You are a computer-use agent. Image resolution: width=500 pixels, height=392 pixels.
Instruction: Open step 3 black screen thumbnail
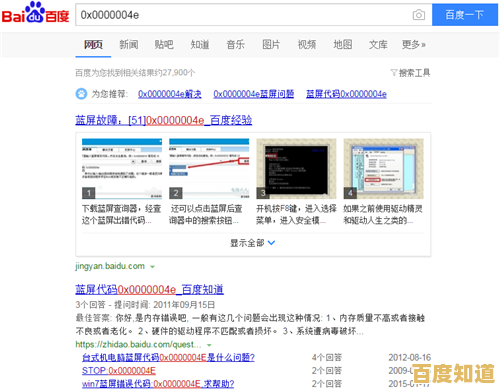(x=296, y=169)
